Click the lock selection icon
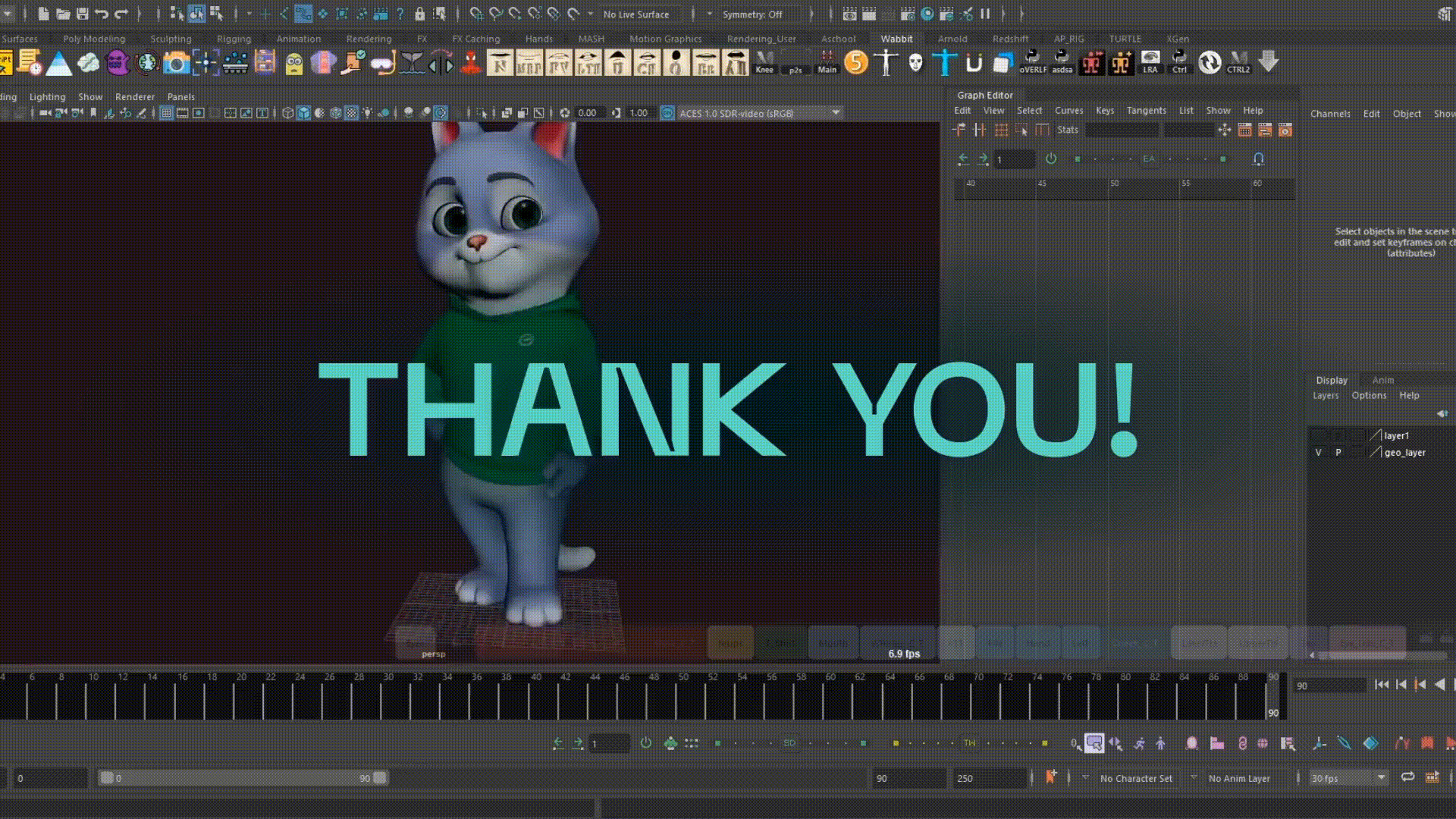 419,14
